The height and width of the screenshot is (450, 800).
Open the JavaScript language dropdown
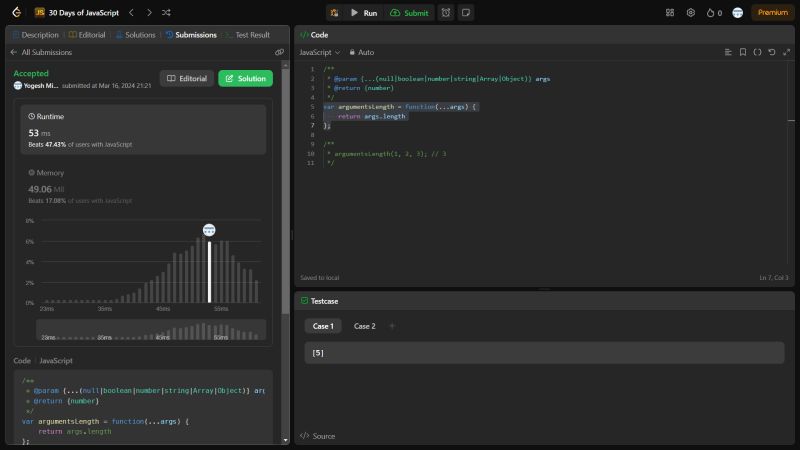(x=320, y=52)
